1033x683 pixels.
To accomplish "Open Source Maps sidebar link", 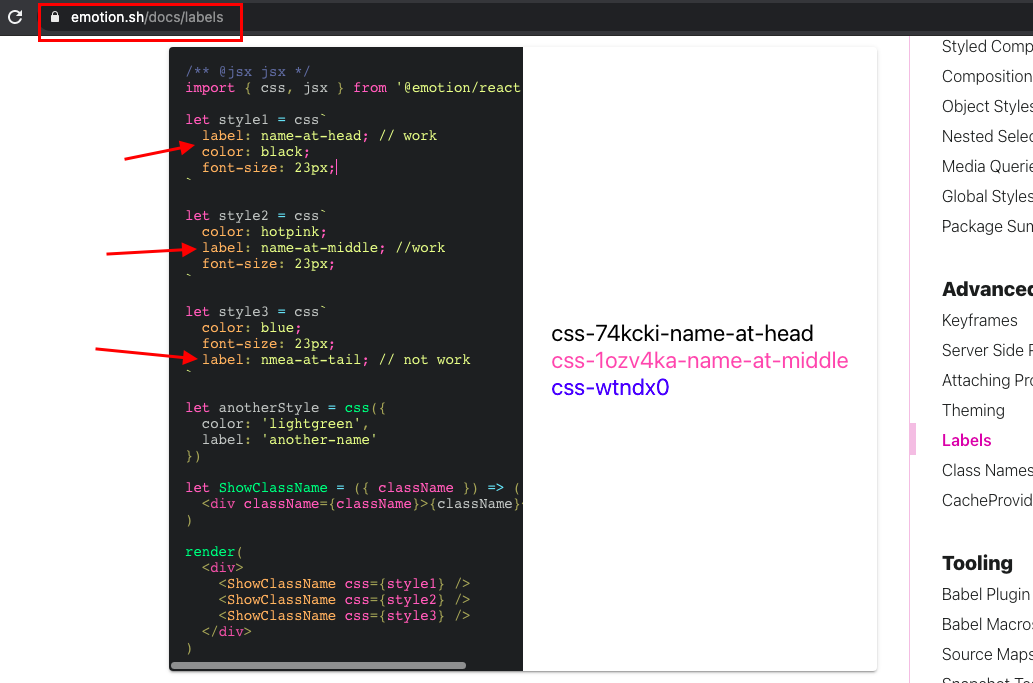I will coord(987,655).
